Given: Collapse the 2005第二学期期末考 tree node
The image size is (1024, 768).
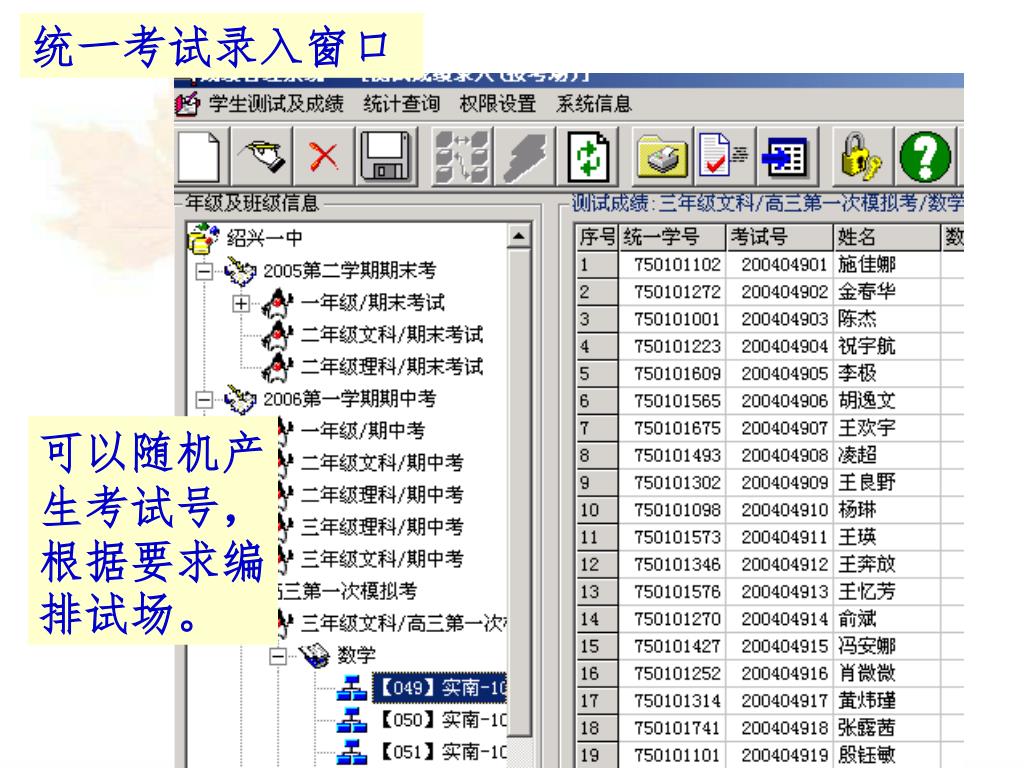Looking at the screenshot, I should [204, 271].
